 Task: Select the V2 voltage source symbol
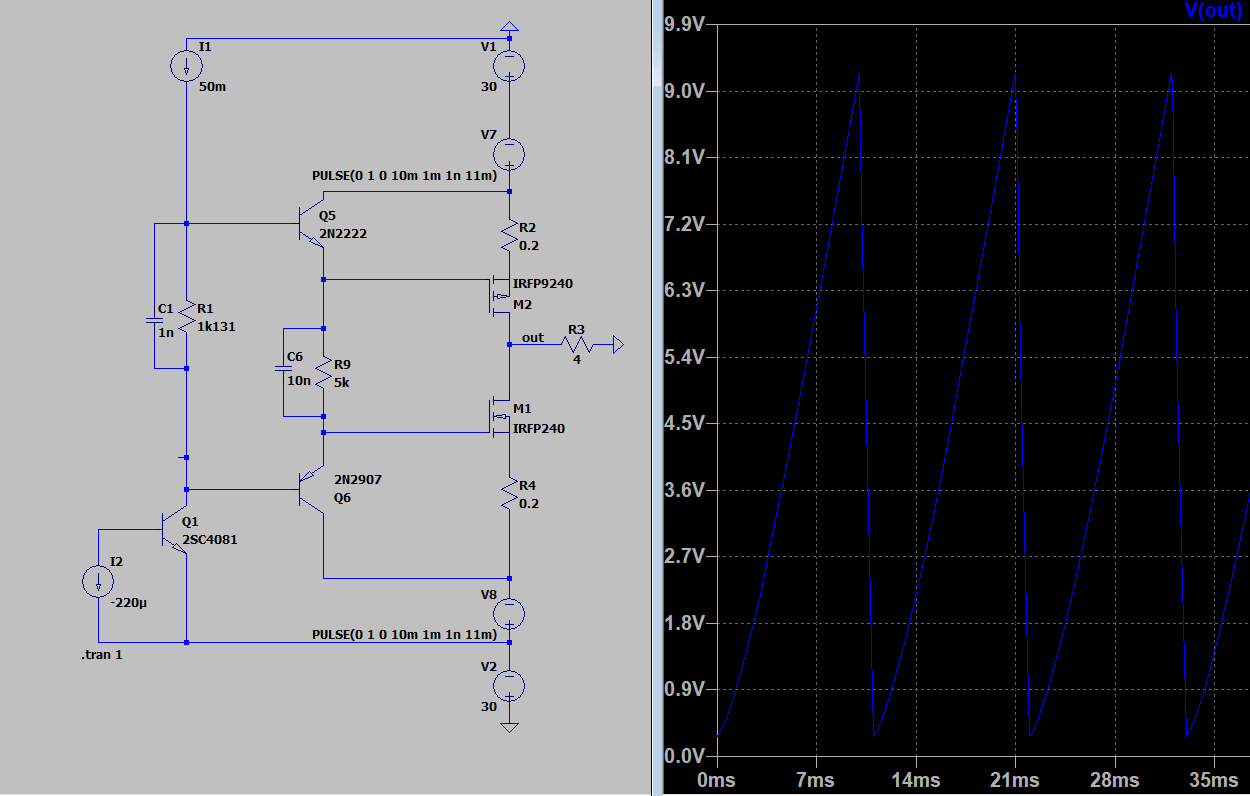pos(509,684)
